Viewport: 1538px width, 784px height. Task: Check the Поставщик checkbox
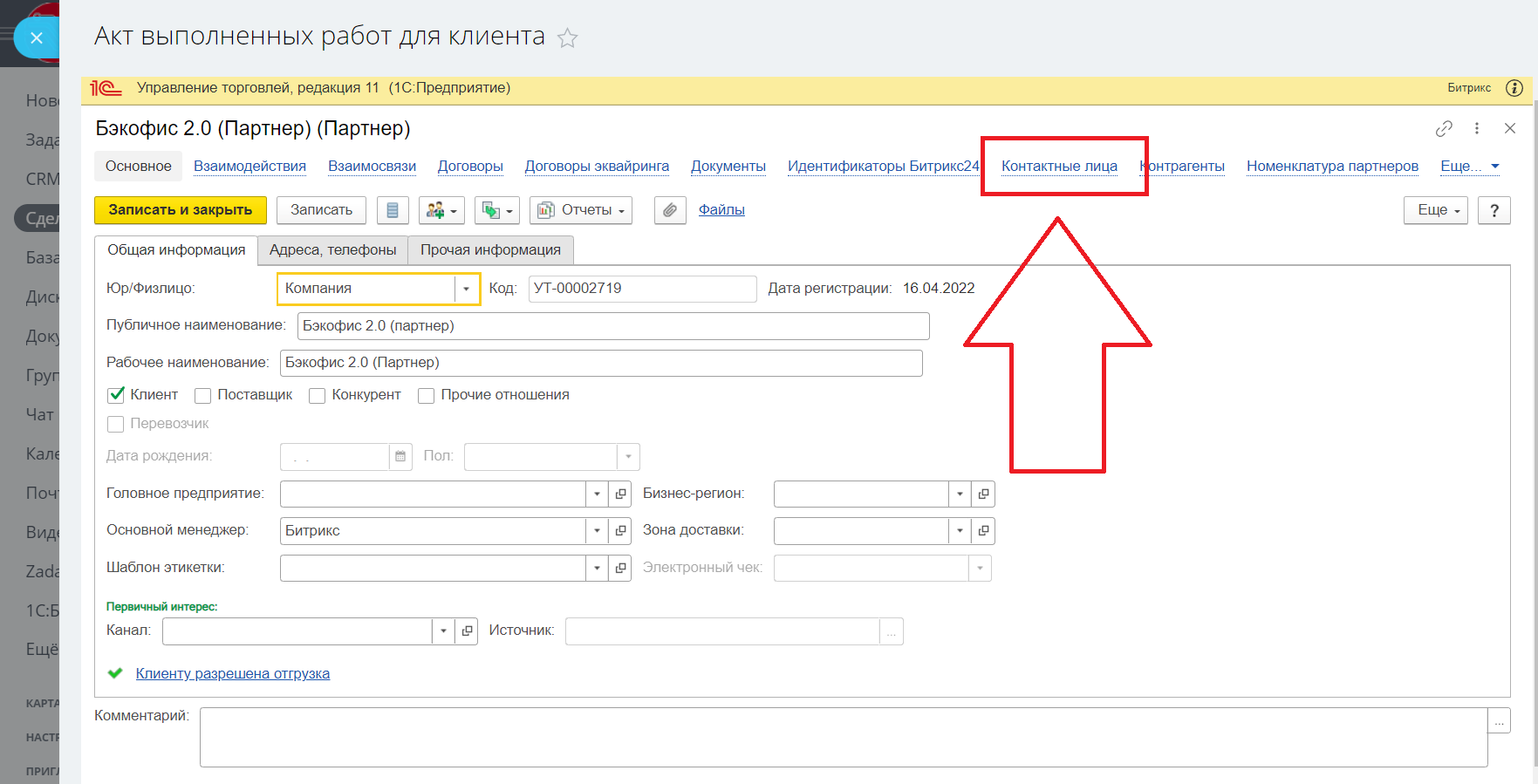(x=203, y=396)
